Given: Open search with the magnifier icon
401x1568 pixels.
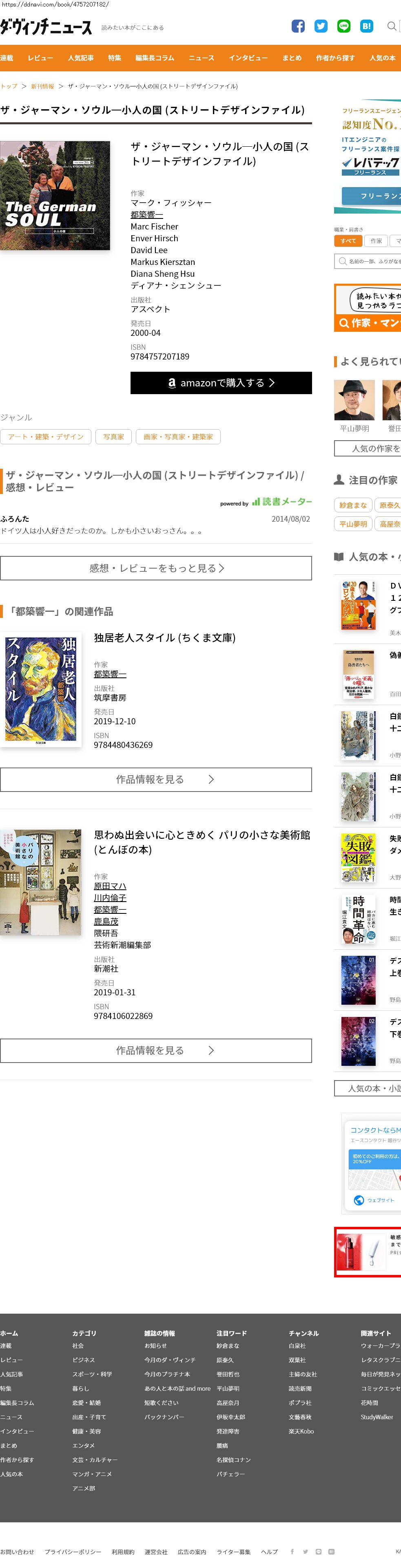Looking at the screenshot, I should pos(392,26).
